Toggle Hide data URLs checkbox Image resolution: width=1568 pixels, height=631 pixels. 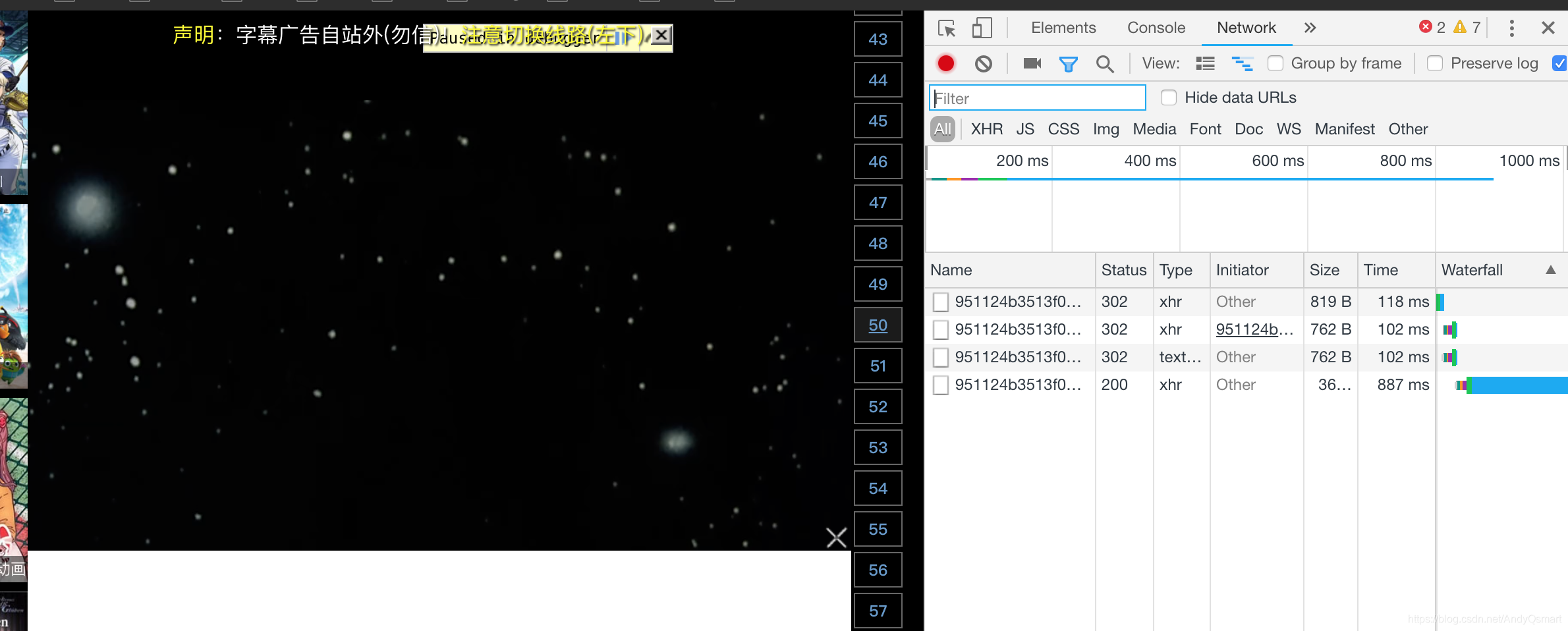(x=1169, y=97)
